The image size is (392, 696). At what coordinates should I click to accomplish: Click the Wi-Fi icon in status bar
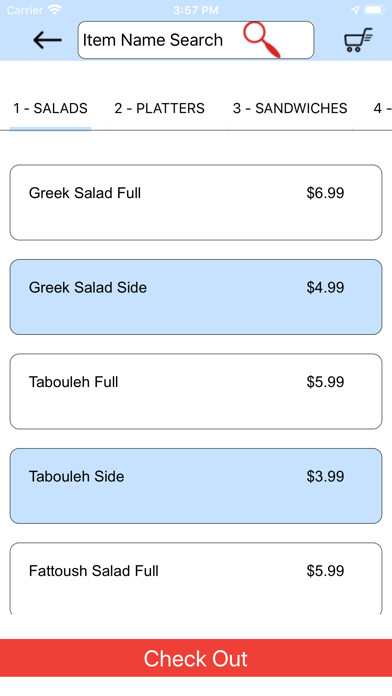pos(55,9)
